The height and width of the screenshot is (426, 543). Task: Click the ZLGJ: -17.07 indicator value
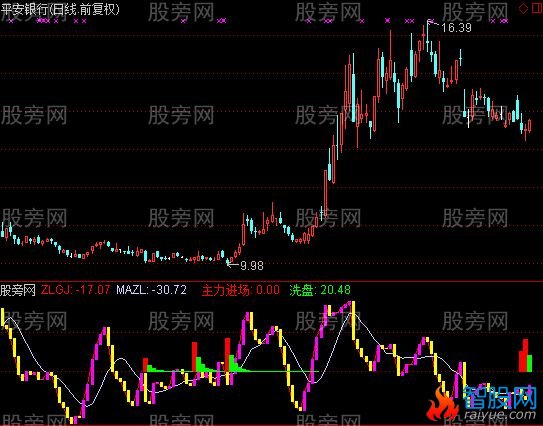tap(75, 290)
